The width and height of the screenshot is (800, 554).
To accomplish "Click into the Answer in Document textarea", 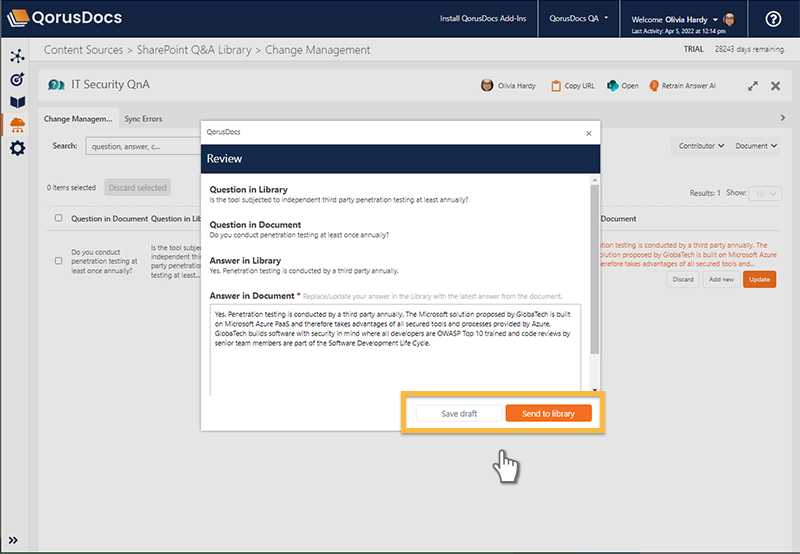I will [x=395, y=350].
